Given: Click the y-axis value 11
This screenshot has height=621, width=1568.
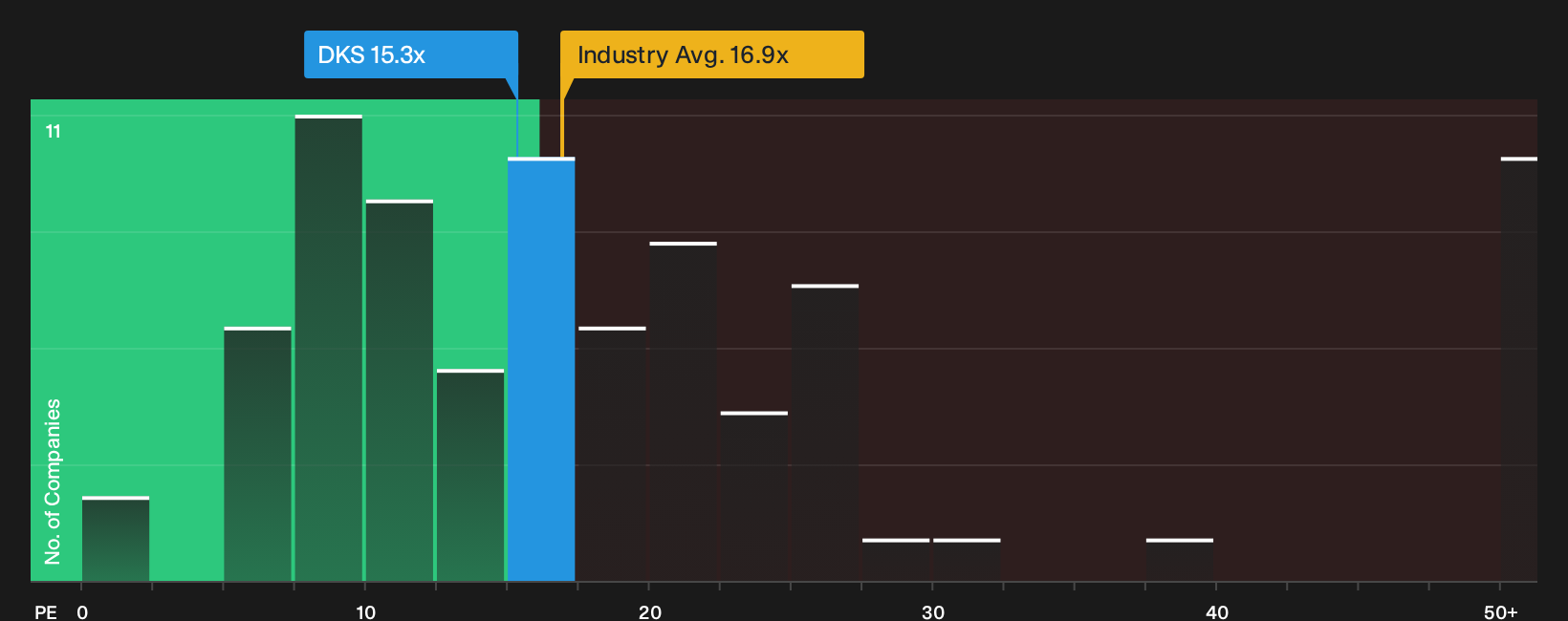Looking at the screenshot, I should (x=54, y=132).
